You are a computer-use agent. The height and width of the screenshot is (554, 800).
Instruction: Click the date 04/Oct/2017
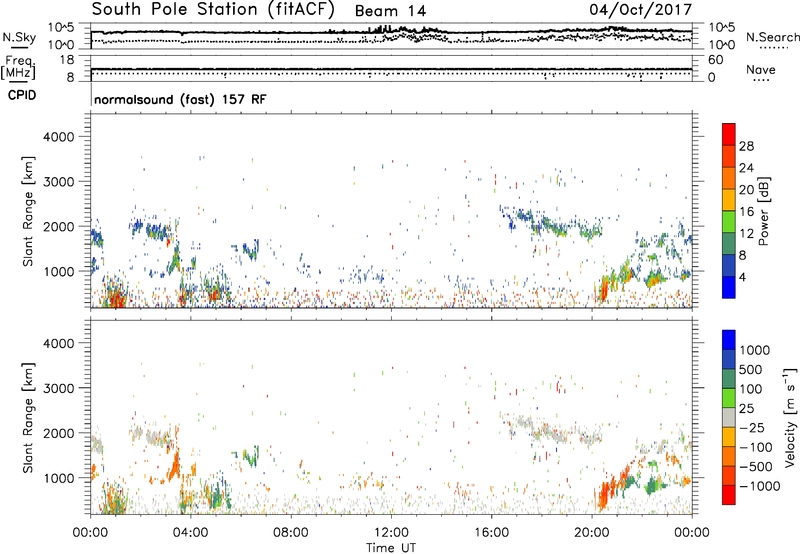[640, 10]
